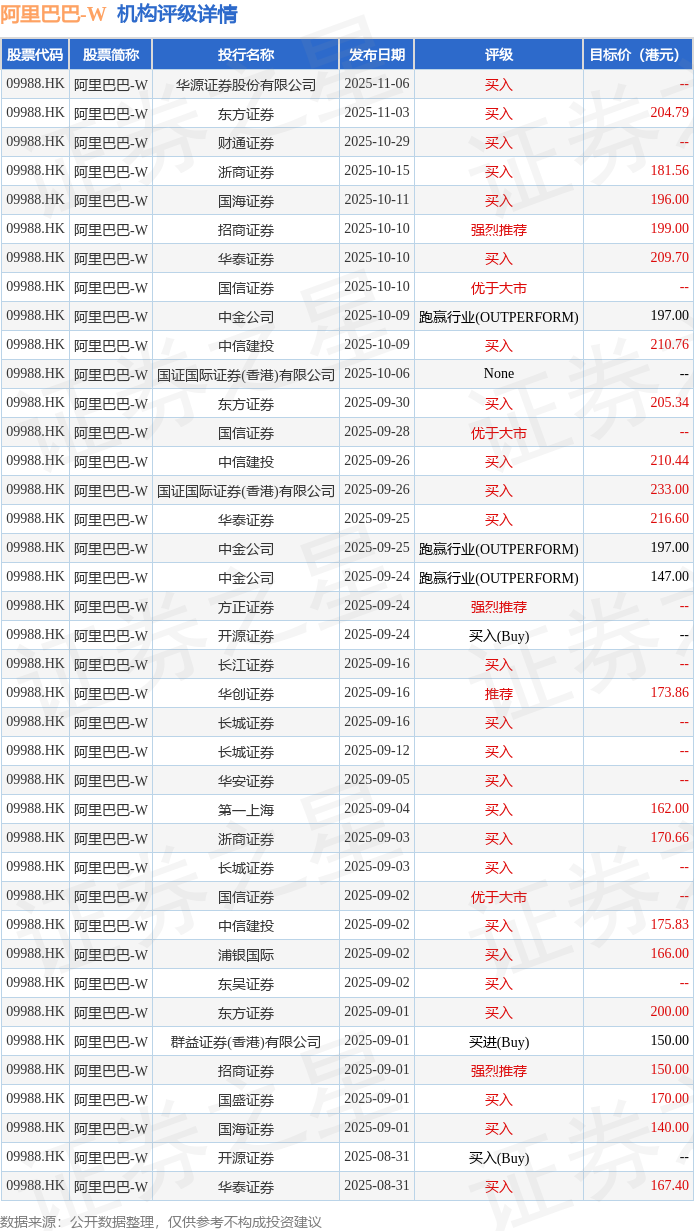Select target price 140.00

tap(669, 1128)
